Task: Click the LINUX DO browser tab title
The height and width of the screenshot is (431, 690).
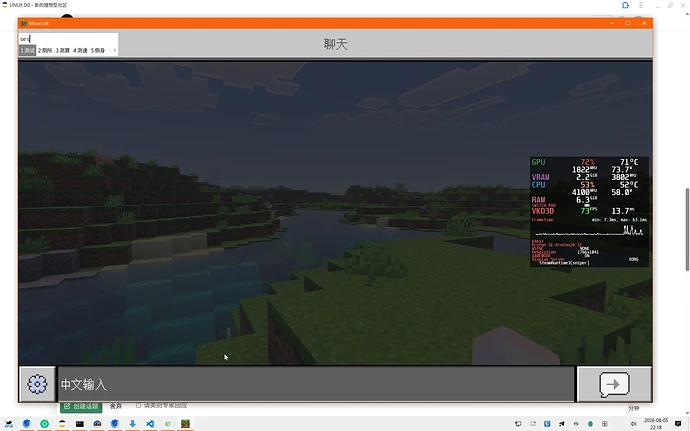Action: [x=38, y=5]
